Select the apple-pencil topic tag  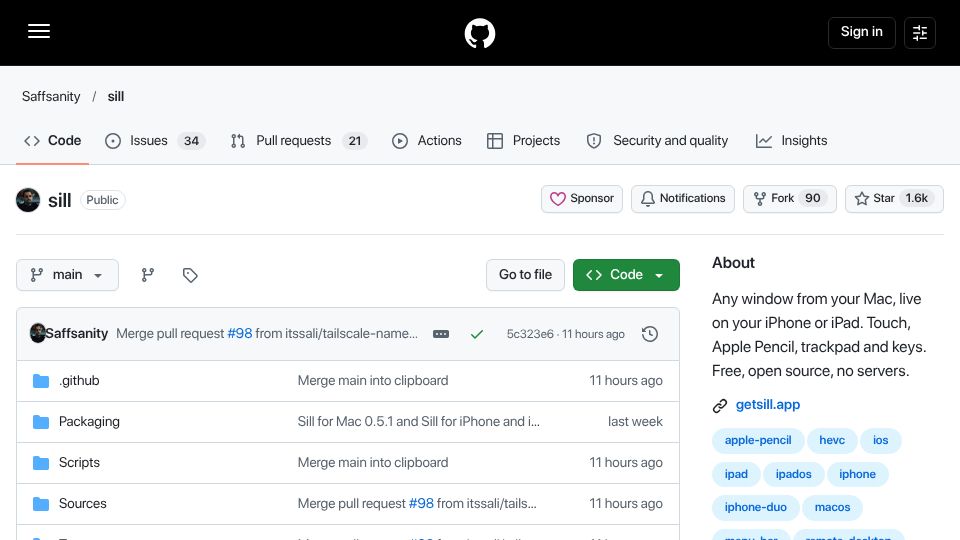tap(758, 440)
